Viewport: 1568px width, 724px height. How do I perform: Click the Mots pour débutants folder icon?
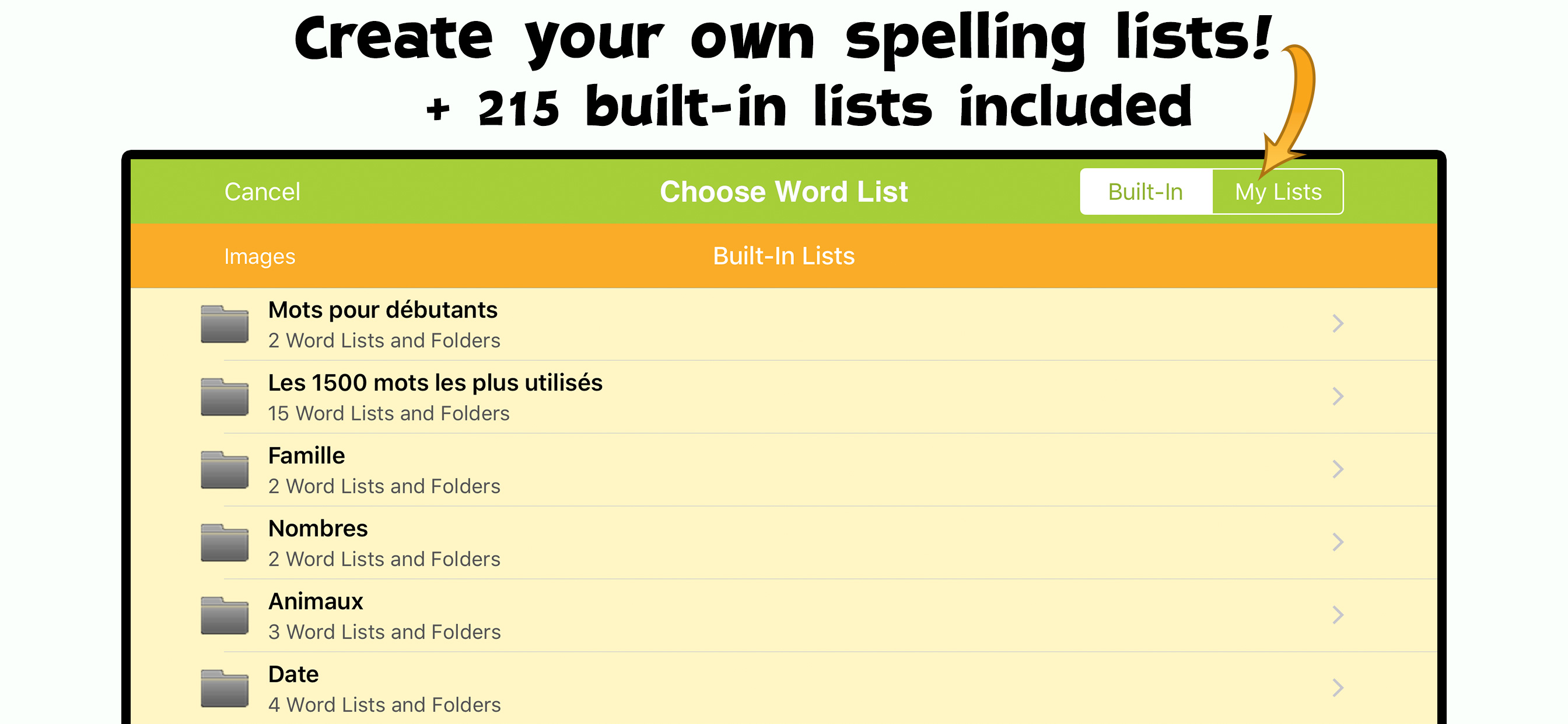click(225, 324)
